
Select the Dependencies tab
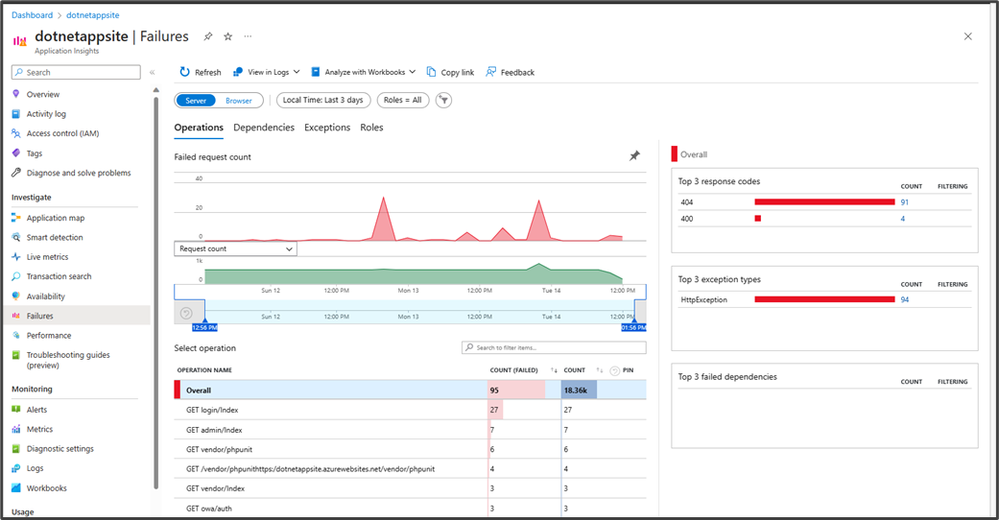point(264,127)
